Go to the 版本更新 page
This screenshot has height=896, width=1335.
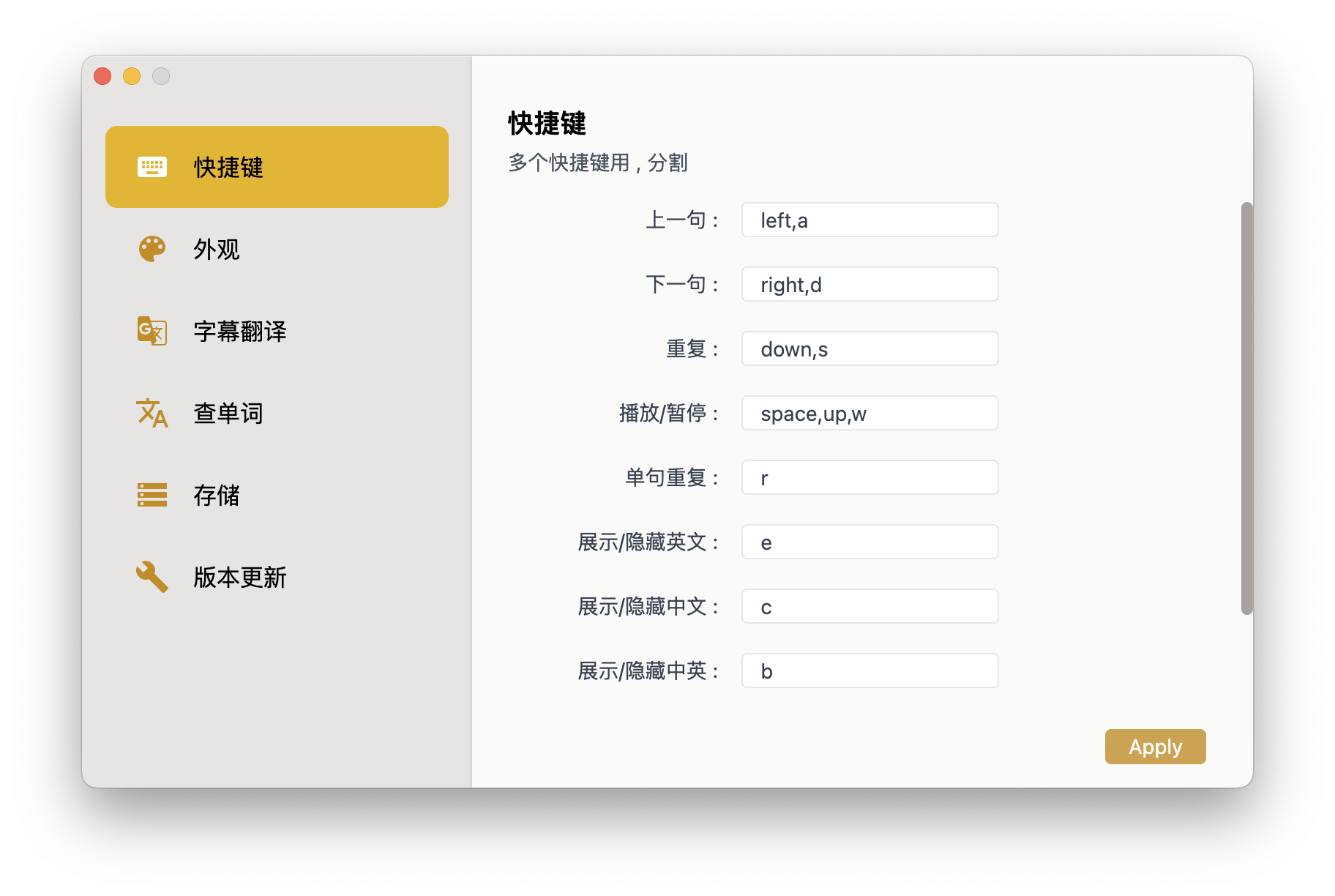click(240, 578)
